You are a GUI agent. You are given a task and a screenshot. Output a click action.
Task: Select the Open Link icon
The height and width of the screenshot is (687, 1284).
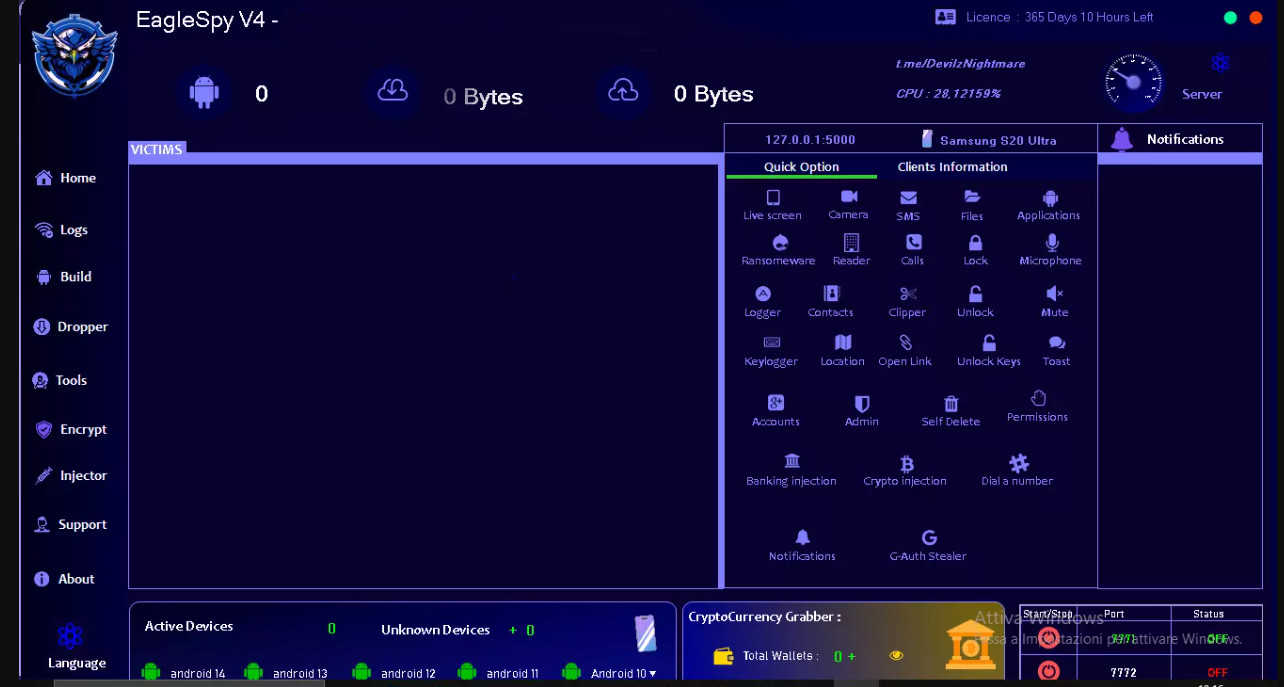pyautogui.click(x=906, y=342)
